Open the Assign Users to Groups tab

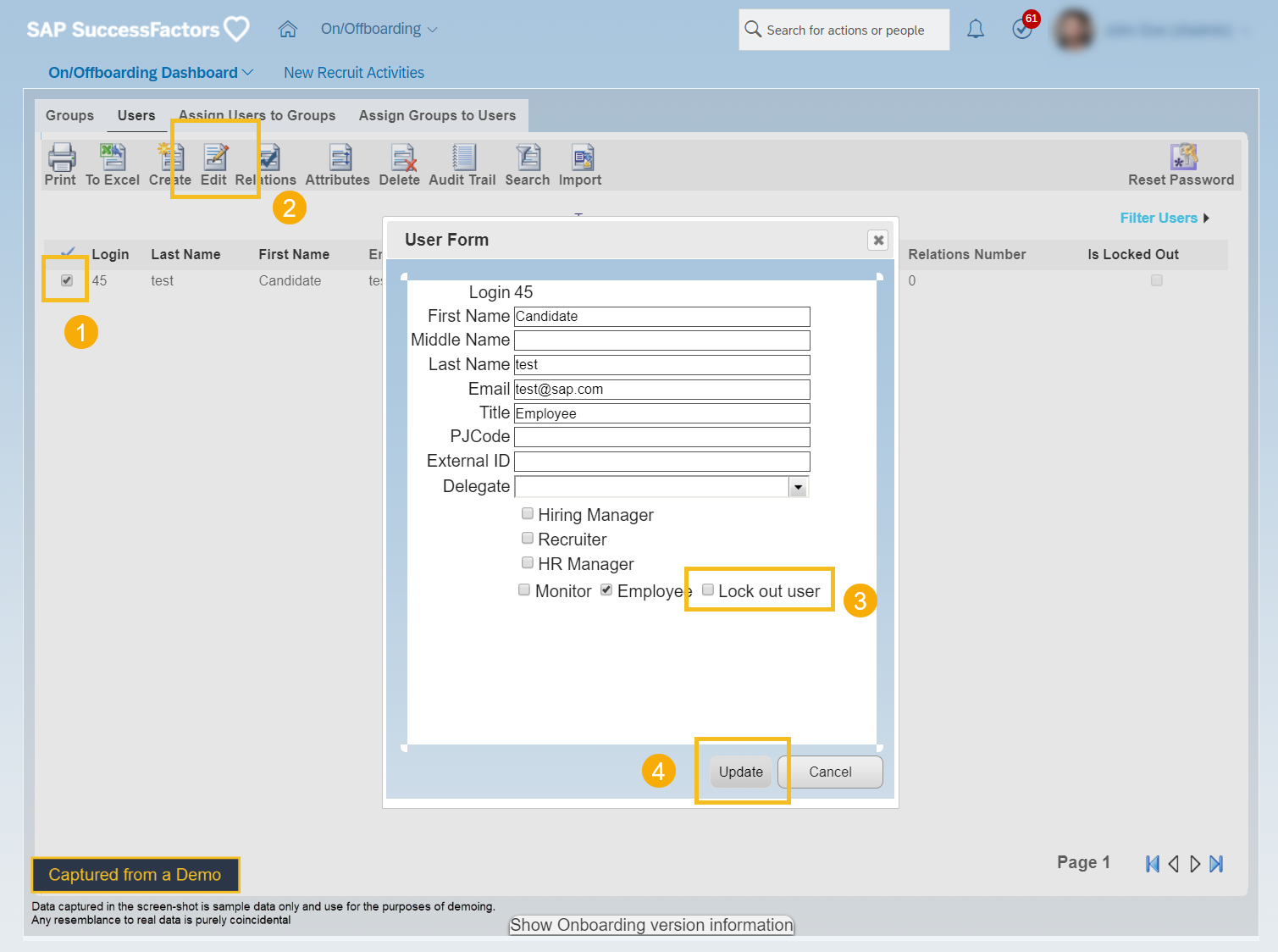coord(257,116)
